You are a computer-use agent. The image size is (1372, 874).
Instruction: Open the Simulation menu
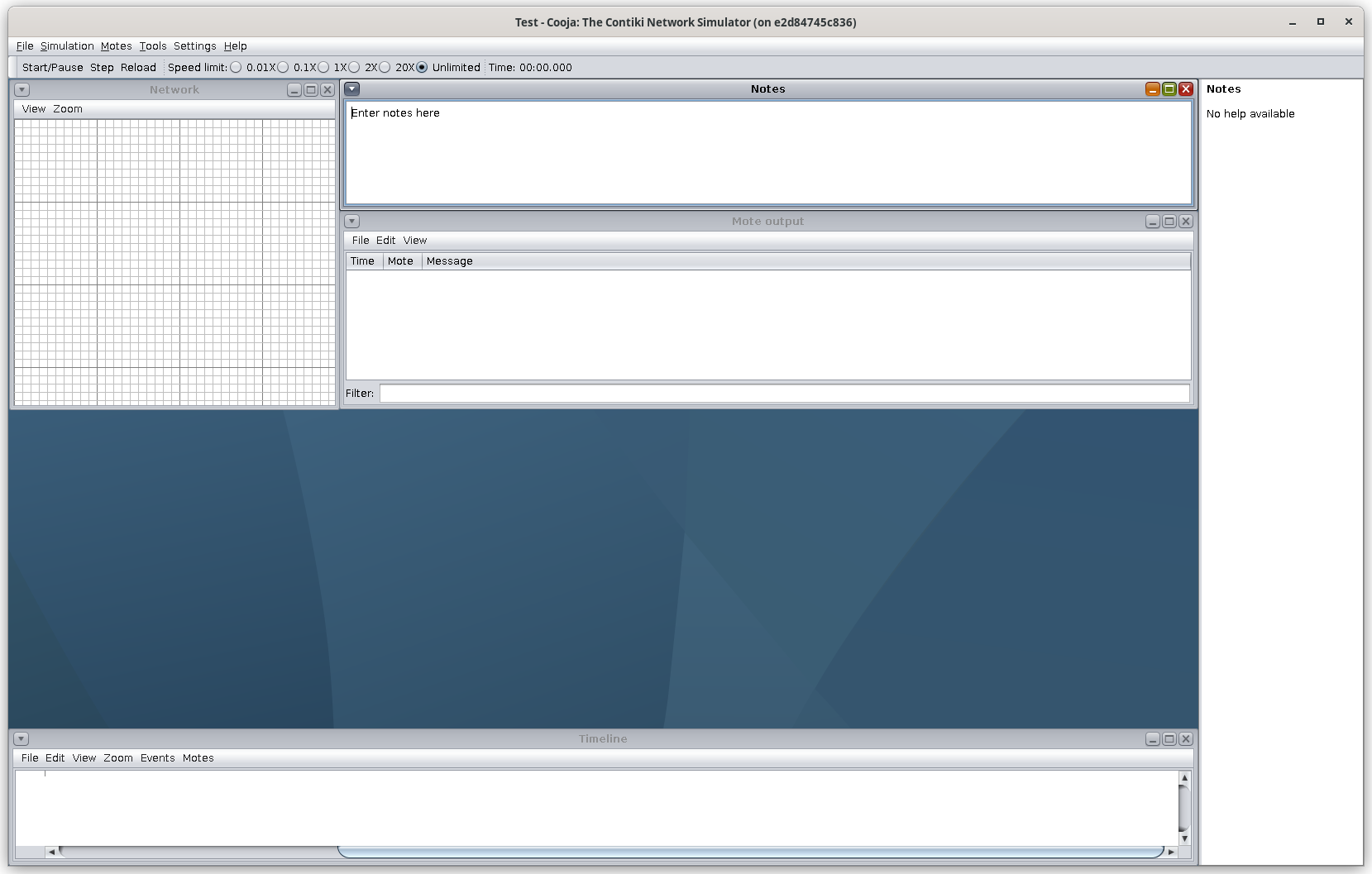pos(67,46)
